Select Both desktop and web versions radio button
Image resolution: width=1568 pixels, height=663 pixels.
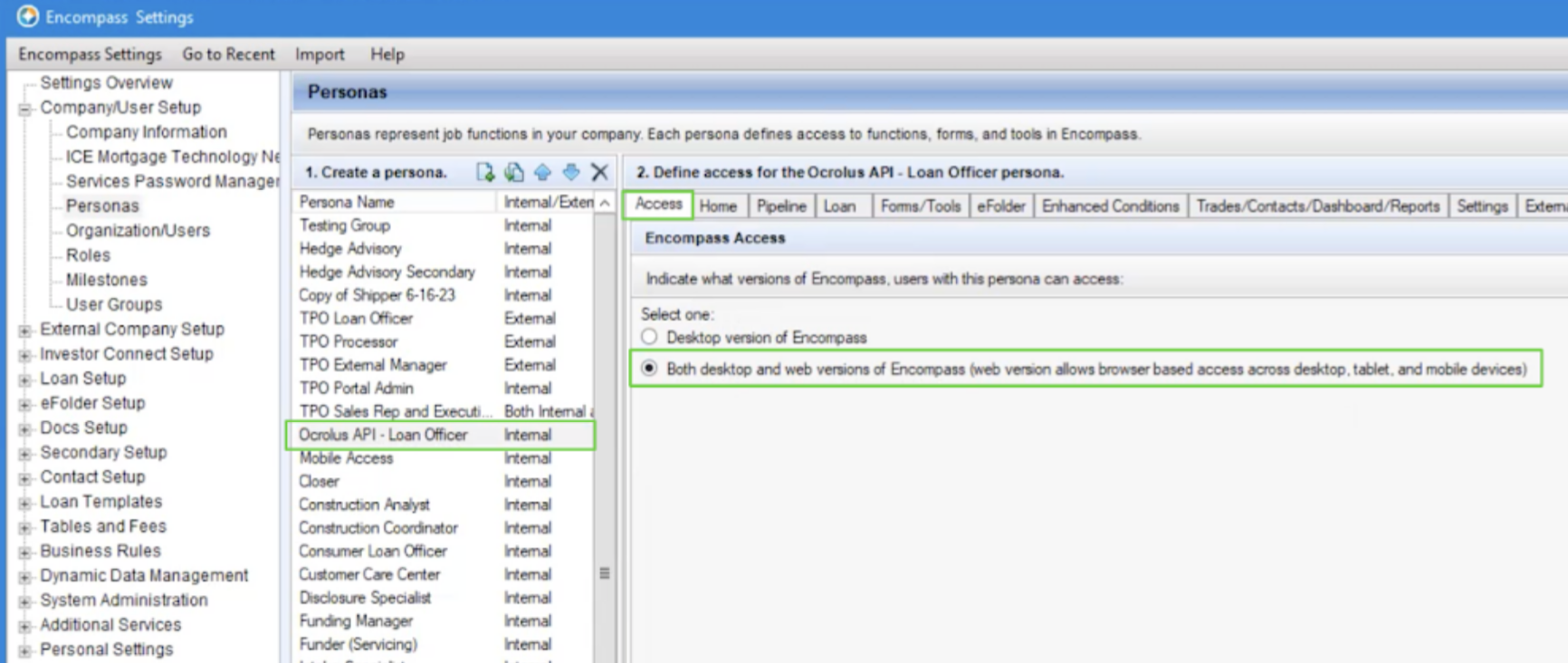tap(649, 369)
